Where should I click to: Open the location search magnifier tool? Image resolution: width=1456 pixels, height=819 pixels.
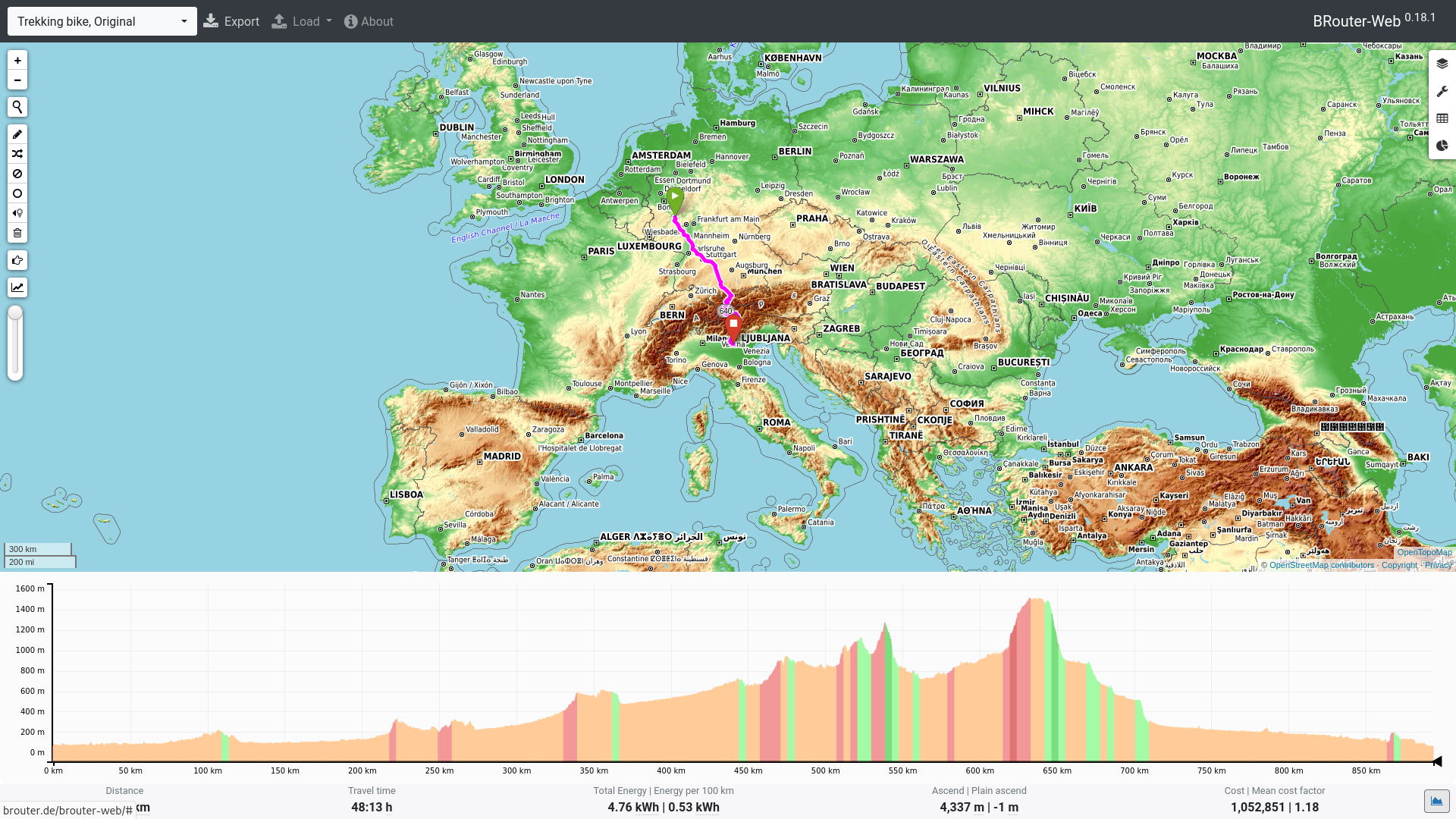coord(17,107)
